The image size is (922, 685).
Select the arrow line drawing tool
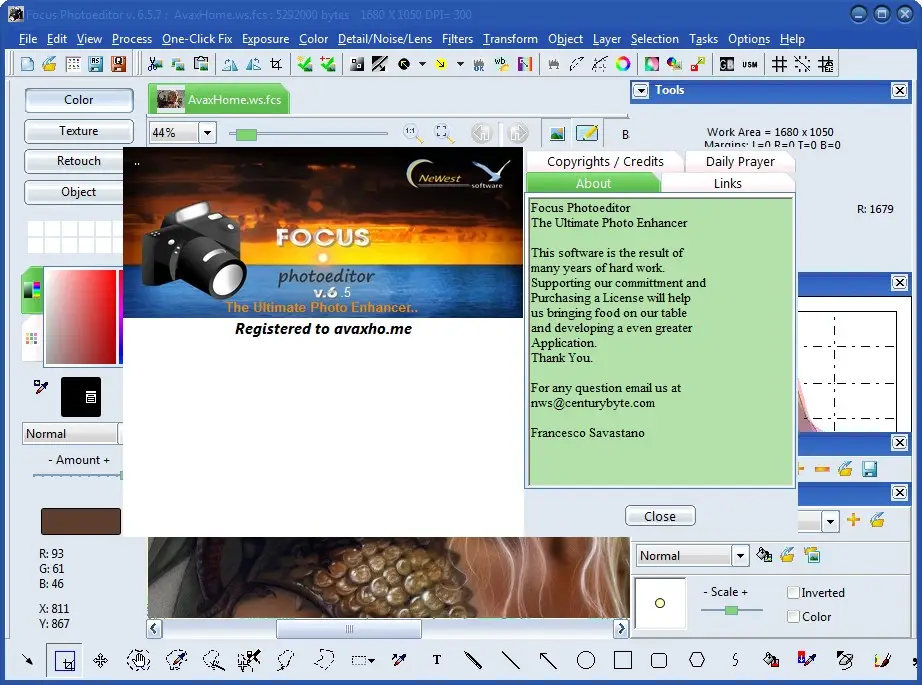(548, 660)
